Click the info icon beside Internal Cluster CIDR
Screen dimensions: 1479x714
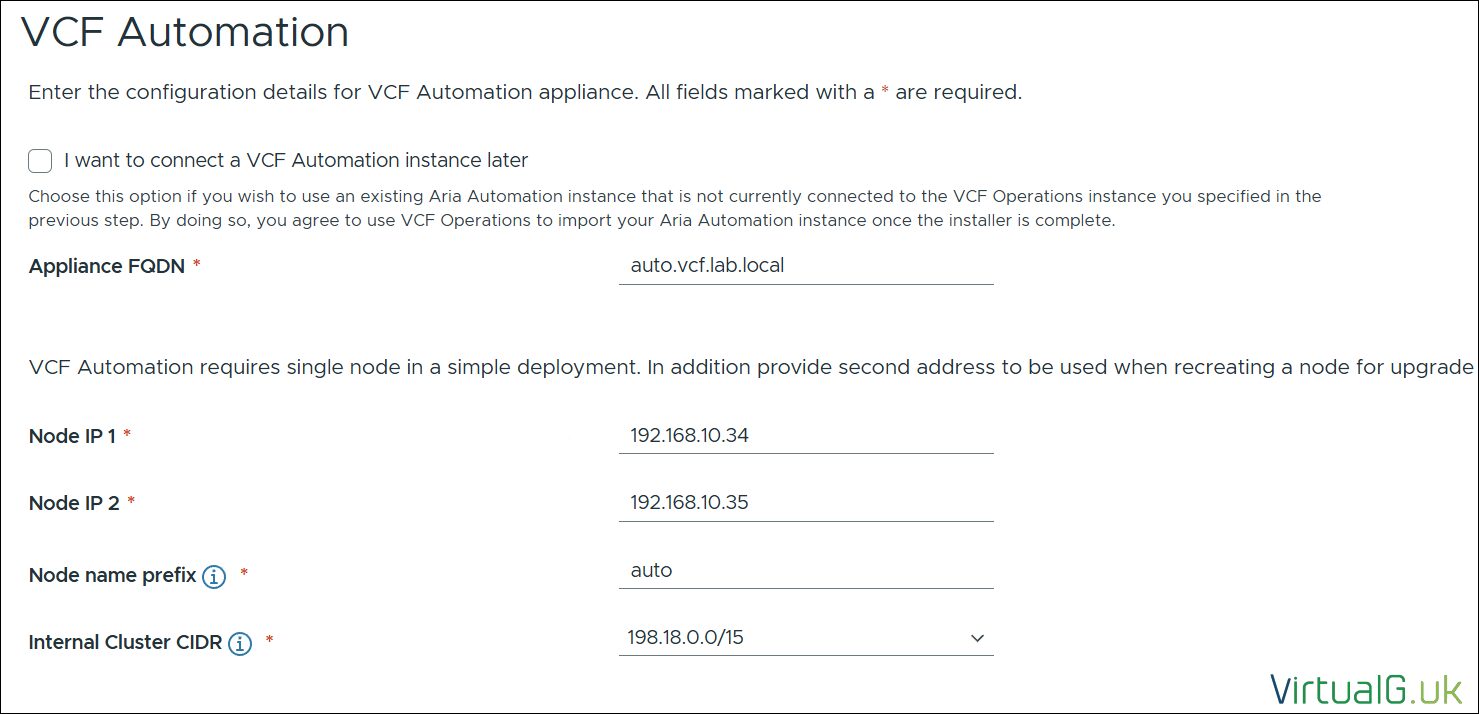click(240, 643)
